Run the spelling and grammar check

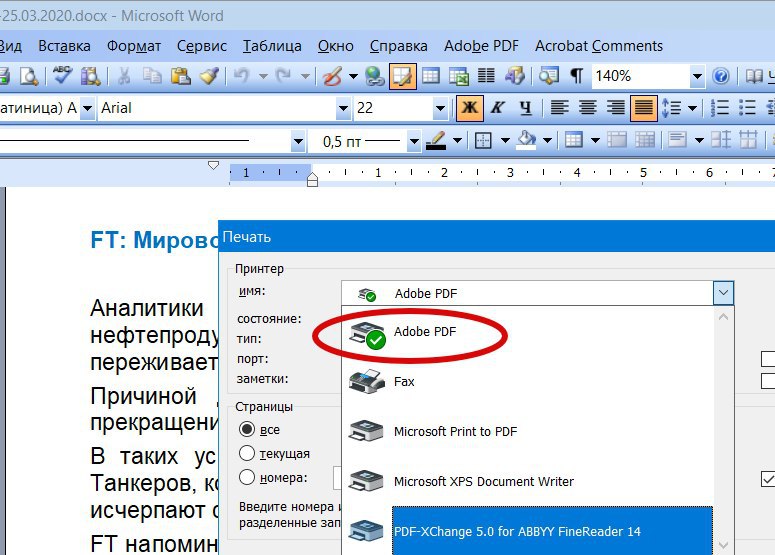click(62, 76)
